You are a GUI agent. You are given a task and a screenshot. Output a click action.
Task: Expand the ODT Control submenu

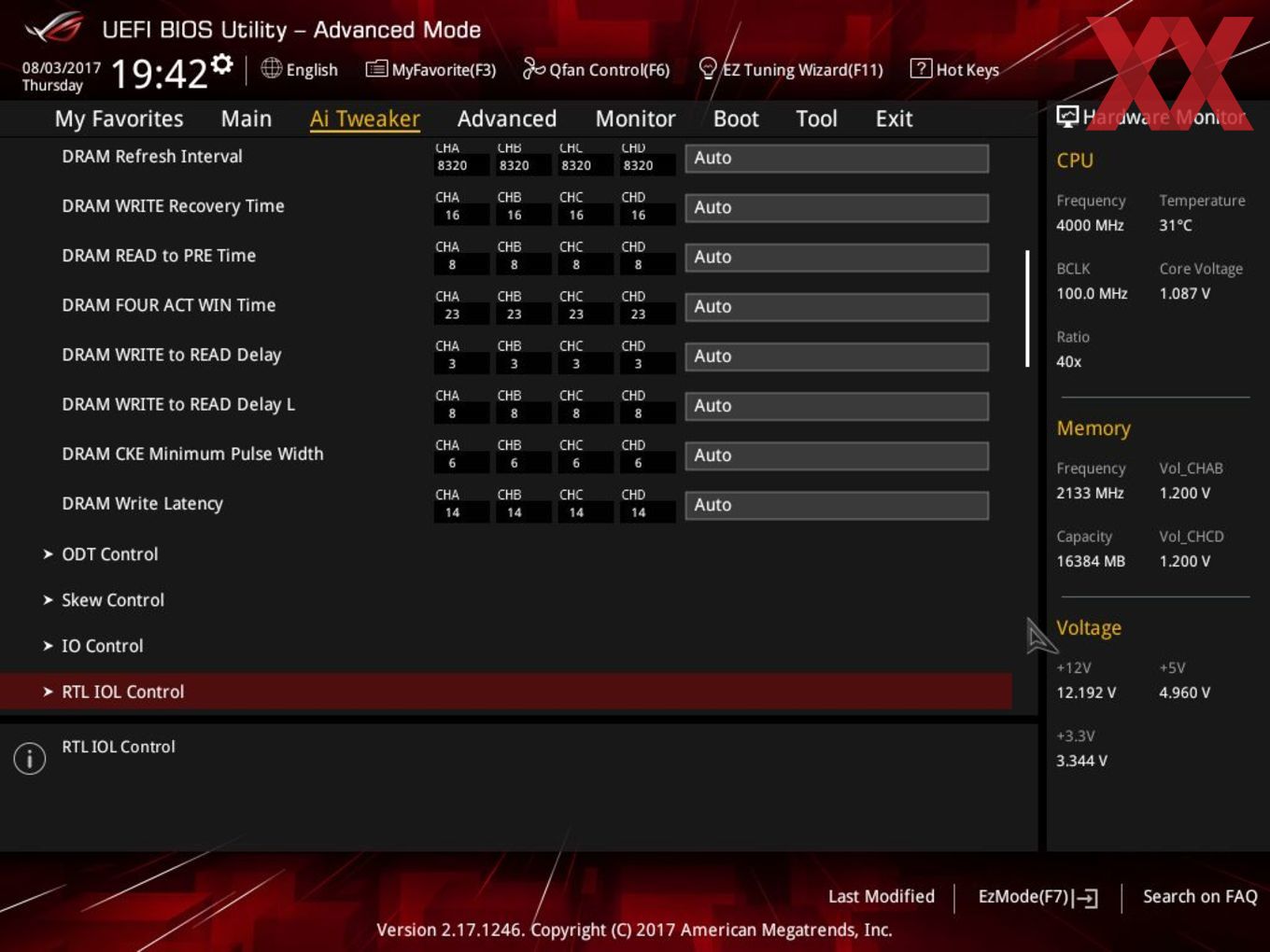coord(109,553)
